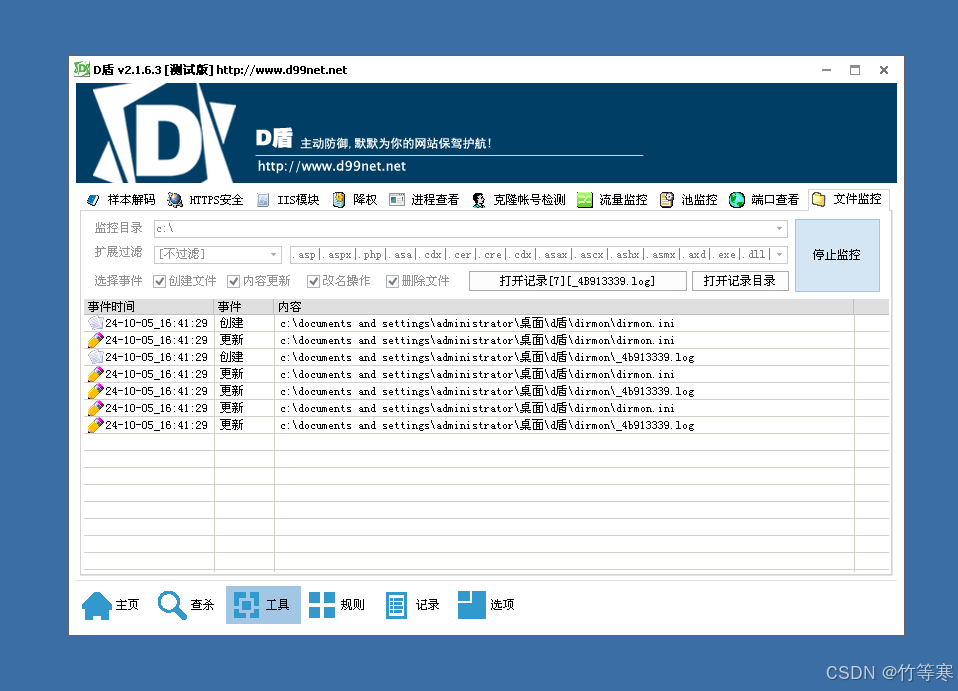Open the 端口查看 globe icon

(737, 200)
